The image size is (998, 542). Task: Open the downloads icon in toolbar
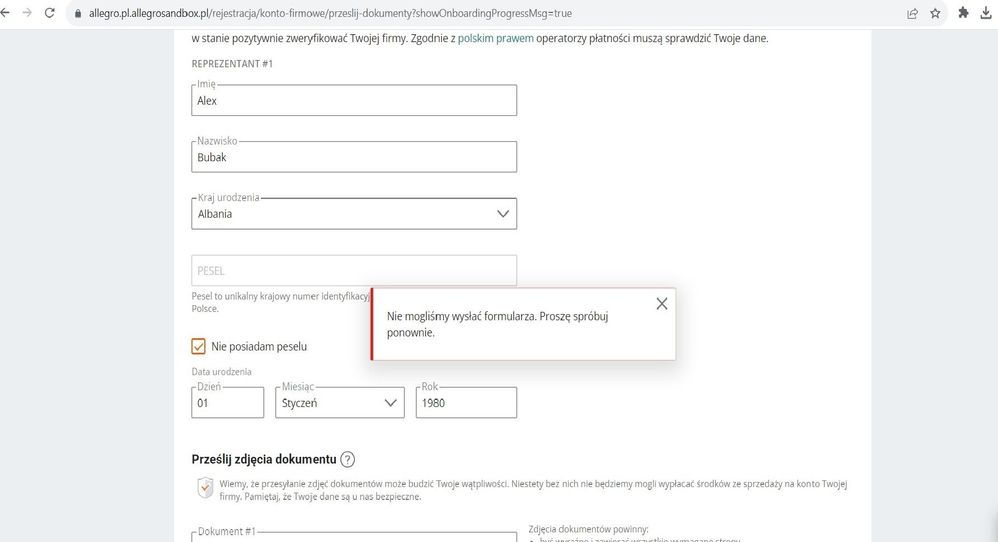tap(986, 13)
